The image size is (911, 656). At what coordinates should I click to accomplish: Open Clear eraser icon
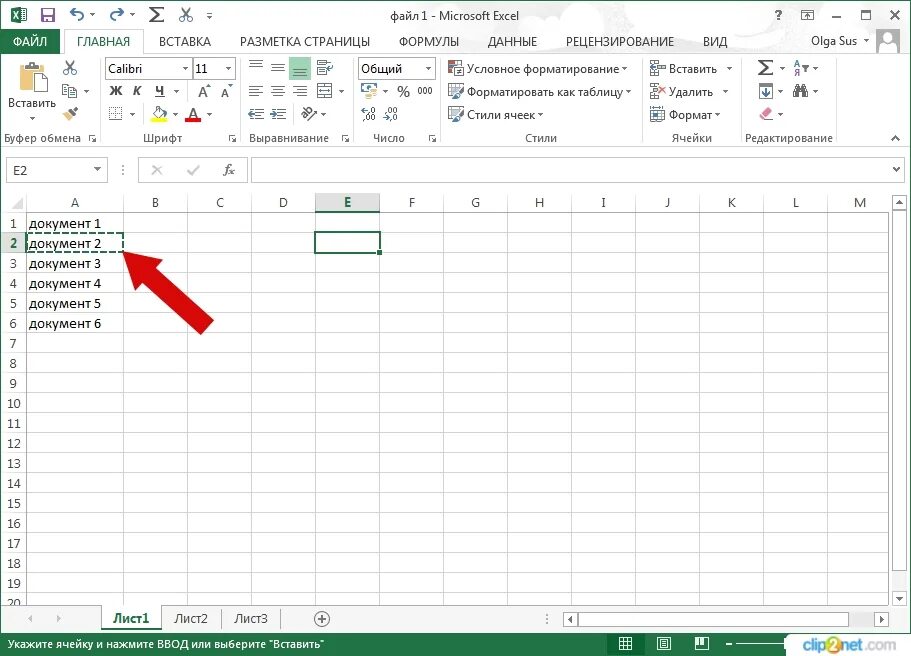click(766, 114)
